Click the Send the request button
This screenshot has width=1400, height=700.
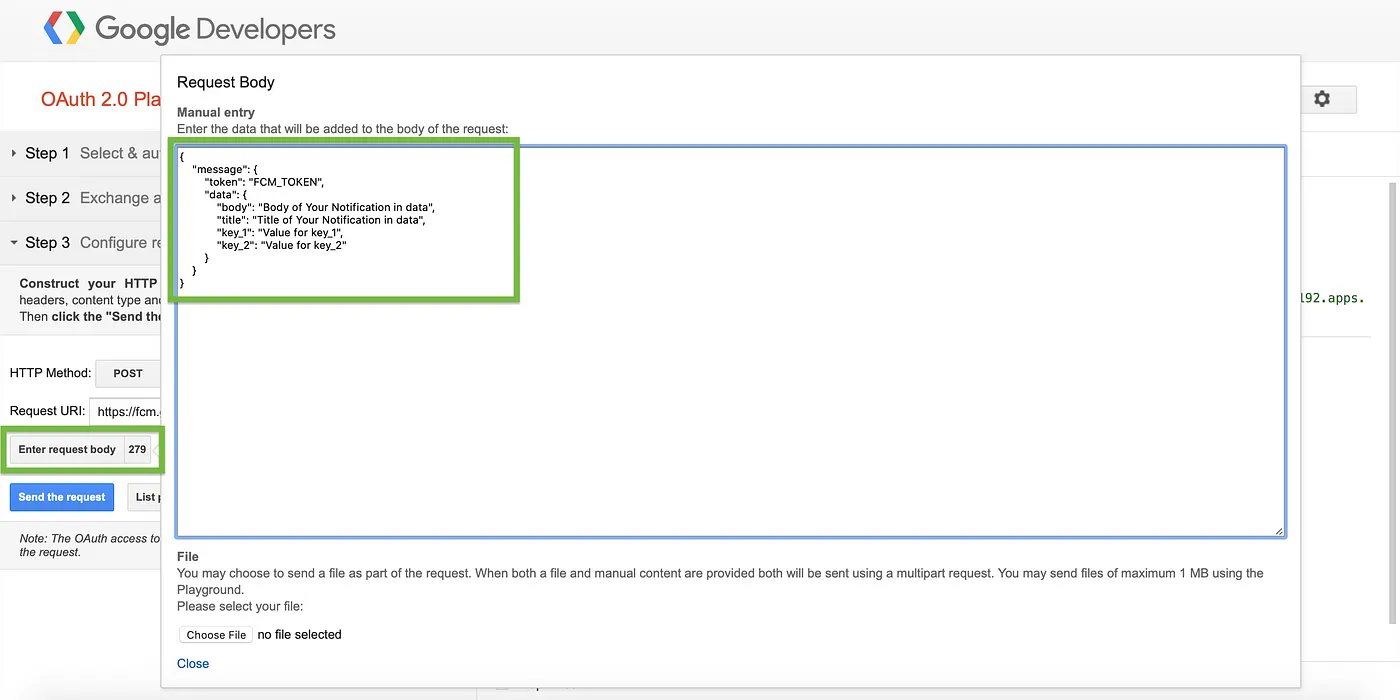point(62,497)
